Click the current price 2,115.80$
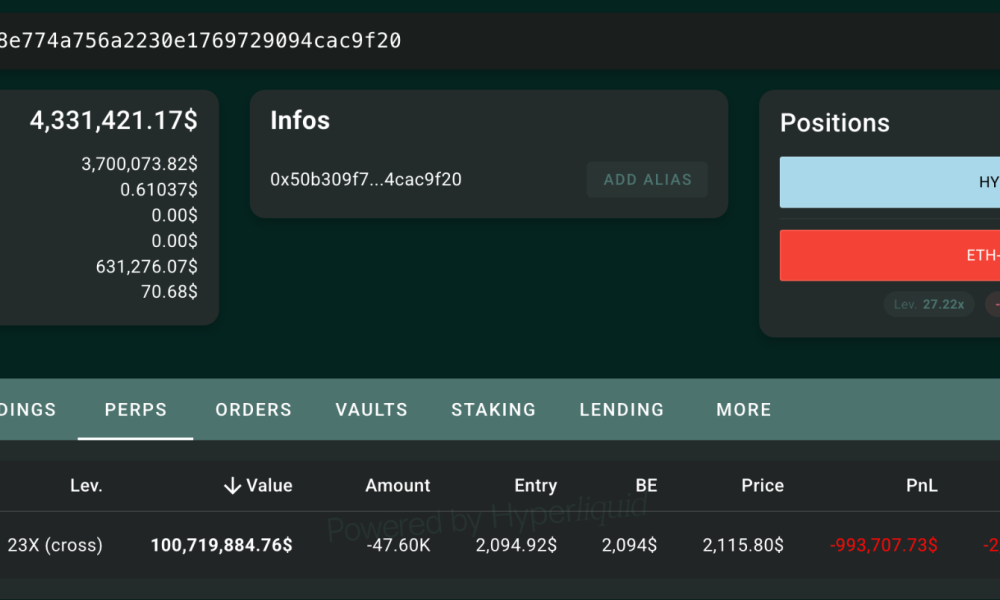 (743, 545)
